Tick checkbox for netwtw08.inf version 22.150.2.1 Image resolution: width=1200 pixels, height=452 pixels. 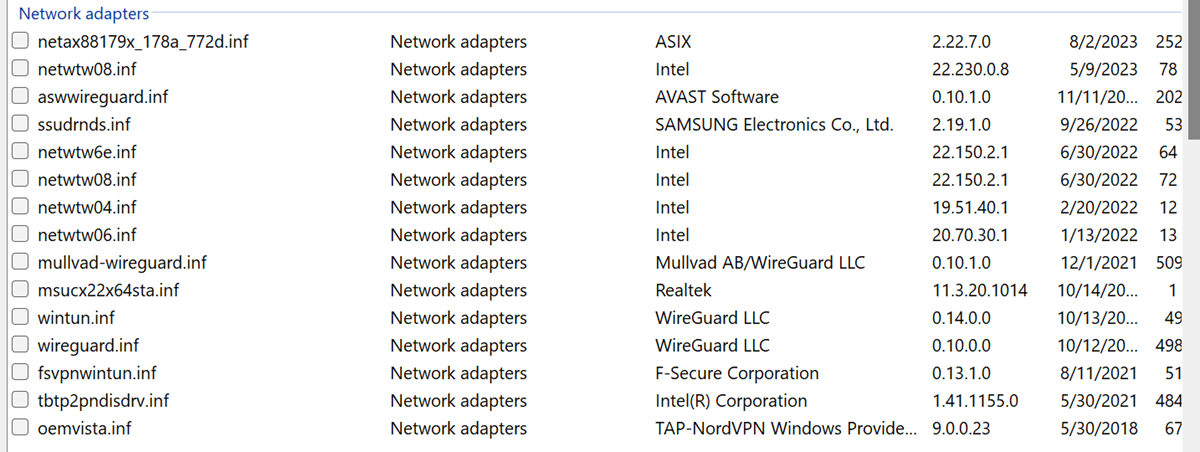[20, 180]
